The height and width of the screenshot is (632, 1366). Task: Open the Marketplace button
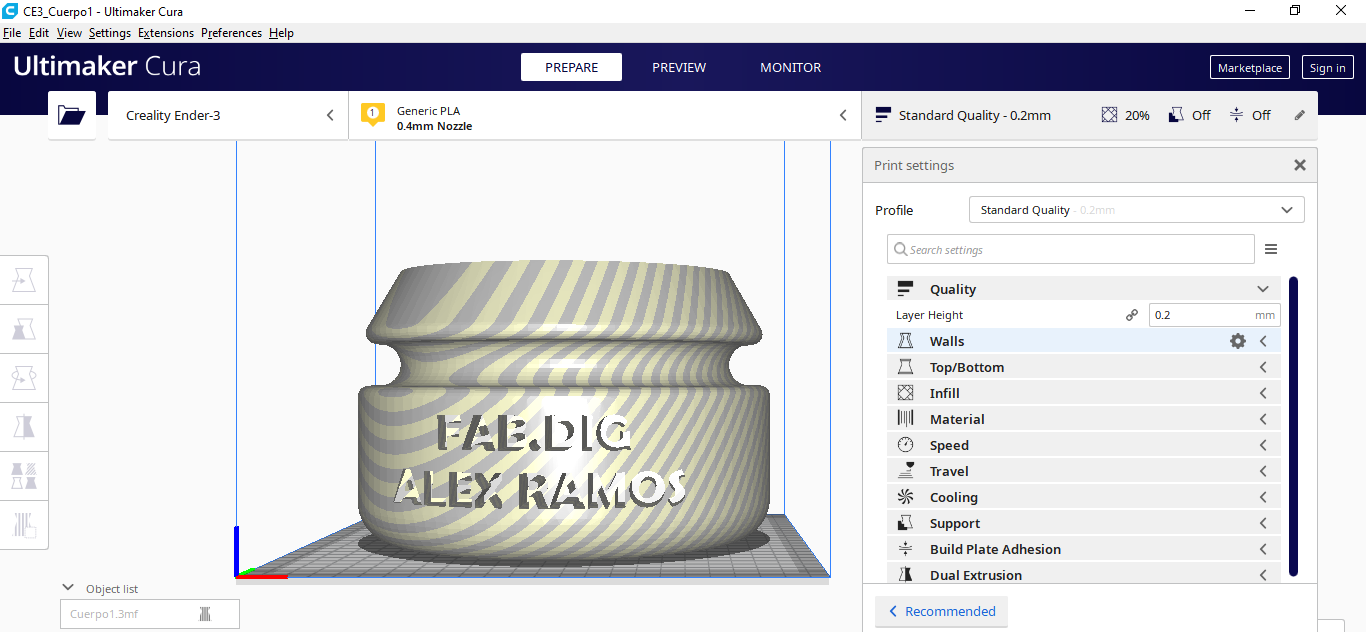(x=1250, y=67)
